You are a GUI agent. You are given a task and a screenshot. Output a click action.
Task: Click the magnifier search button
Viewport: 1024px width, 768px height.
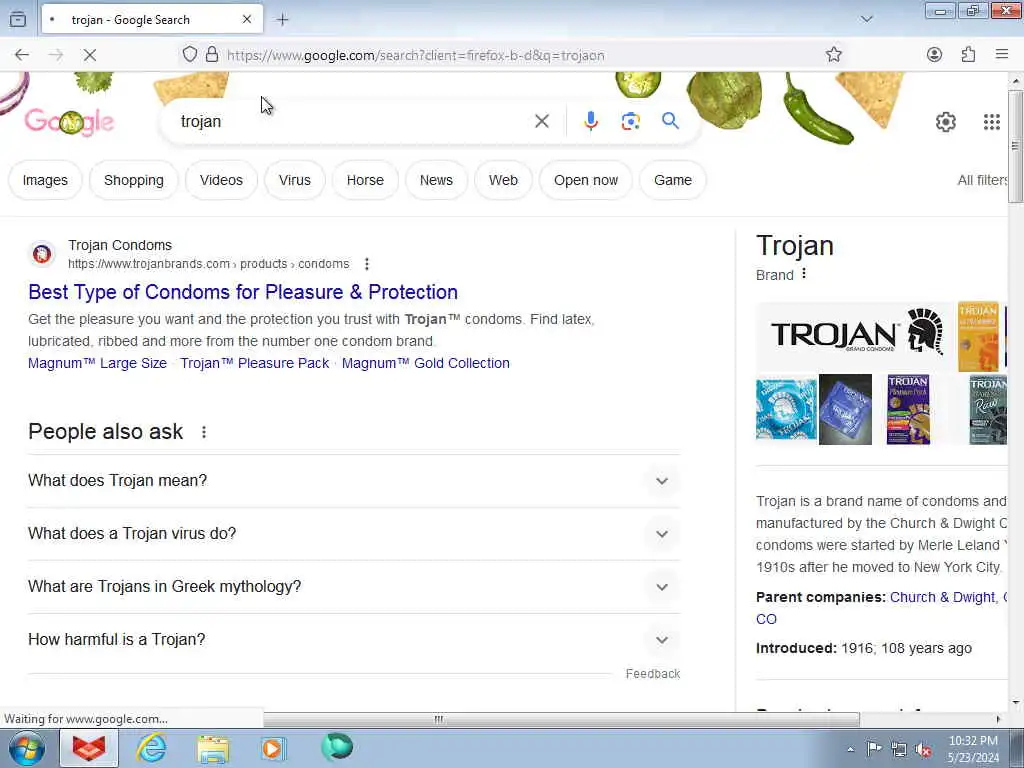[x=670, y=121]
